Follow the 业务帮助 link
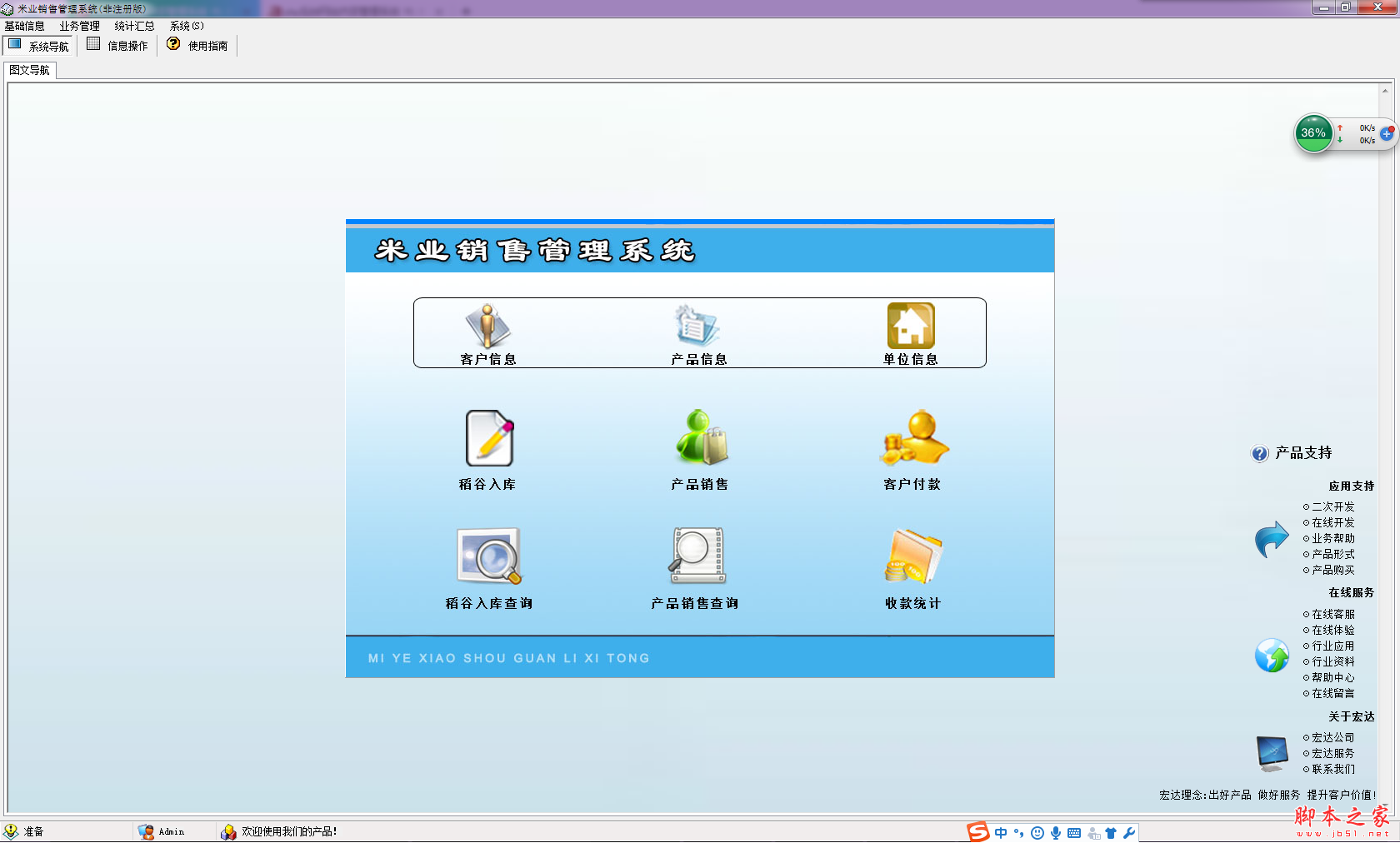This screenshot has height=843, width=1400. coord(1333,538)
